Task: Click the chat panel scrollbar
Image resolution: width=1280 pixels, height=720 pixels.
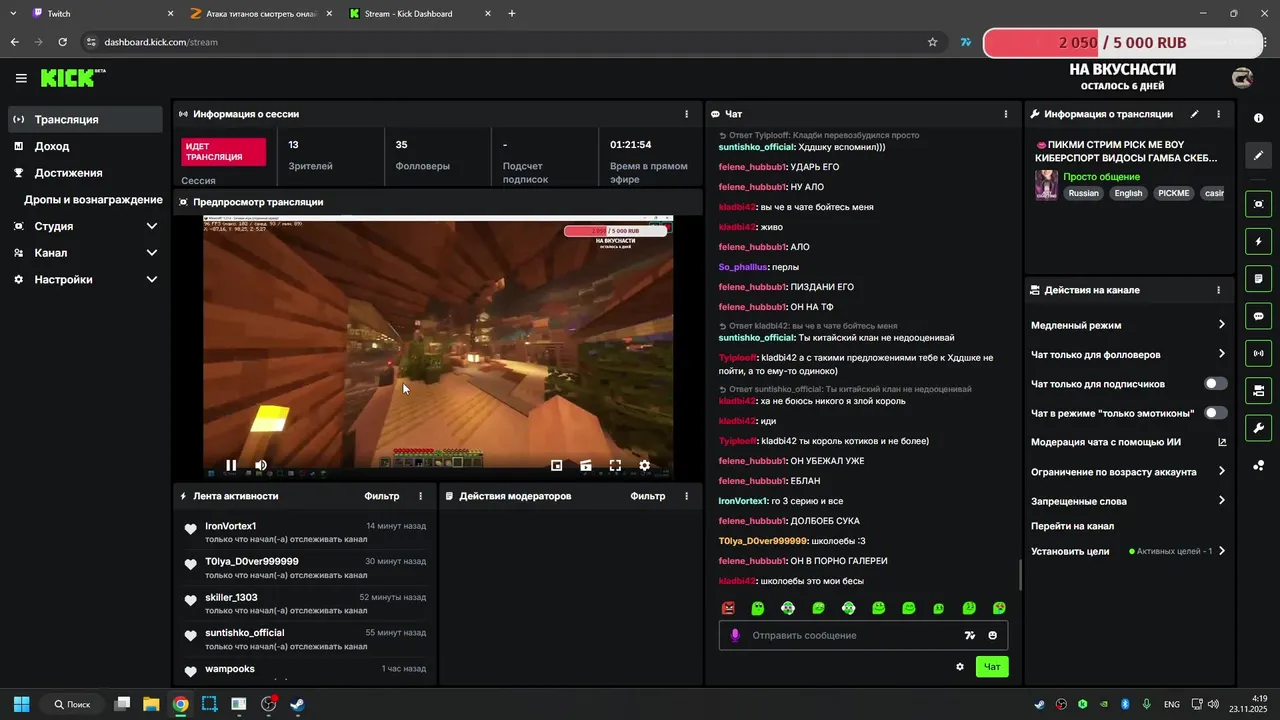Action: click(x=1020, y=575)
